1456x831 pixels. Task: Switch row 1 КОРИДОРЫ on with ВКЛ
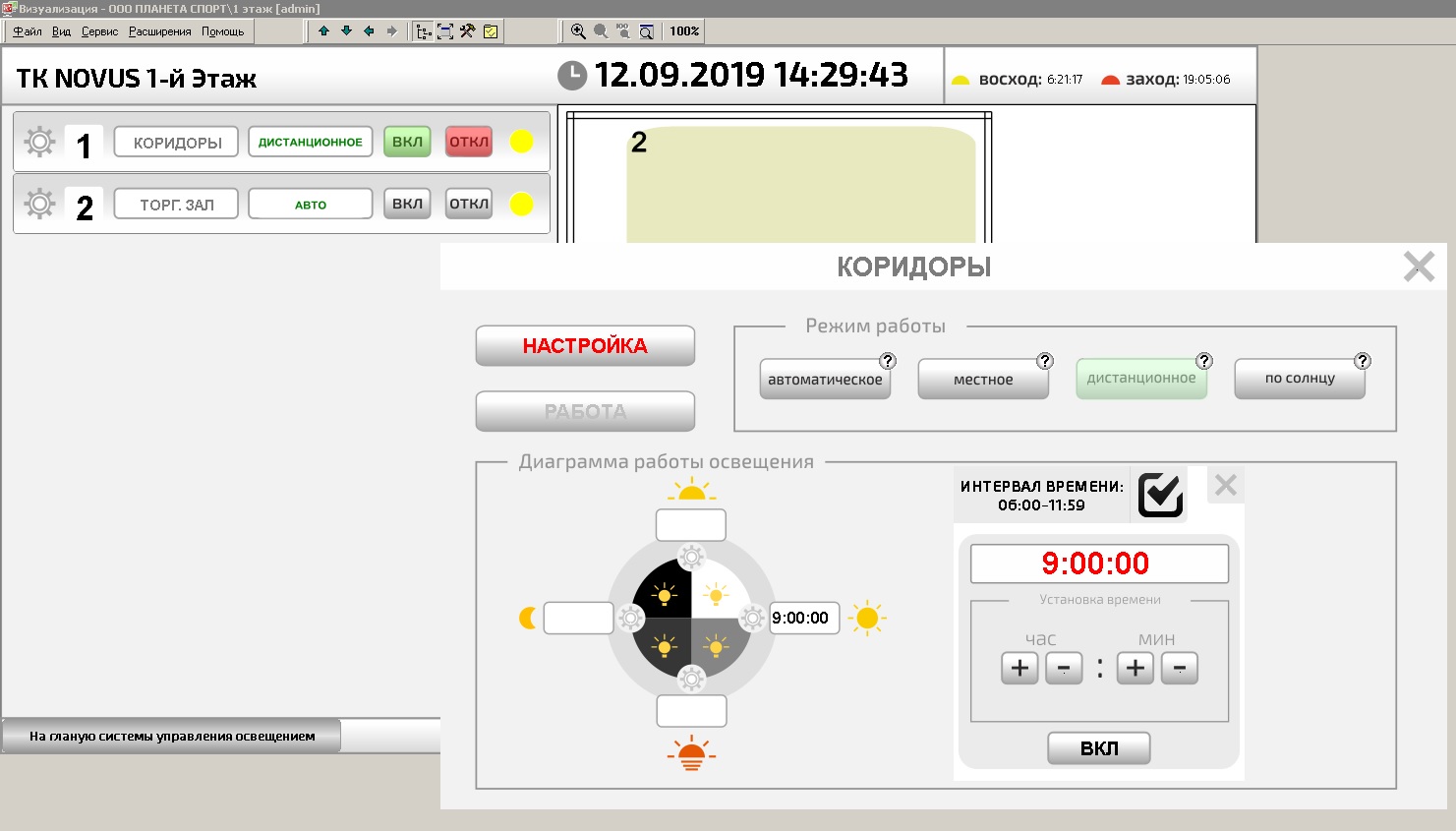click(x=407, y=142)
